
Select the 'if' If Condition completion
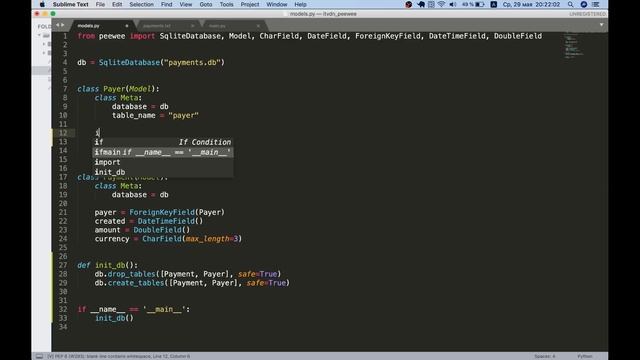163,142
